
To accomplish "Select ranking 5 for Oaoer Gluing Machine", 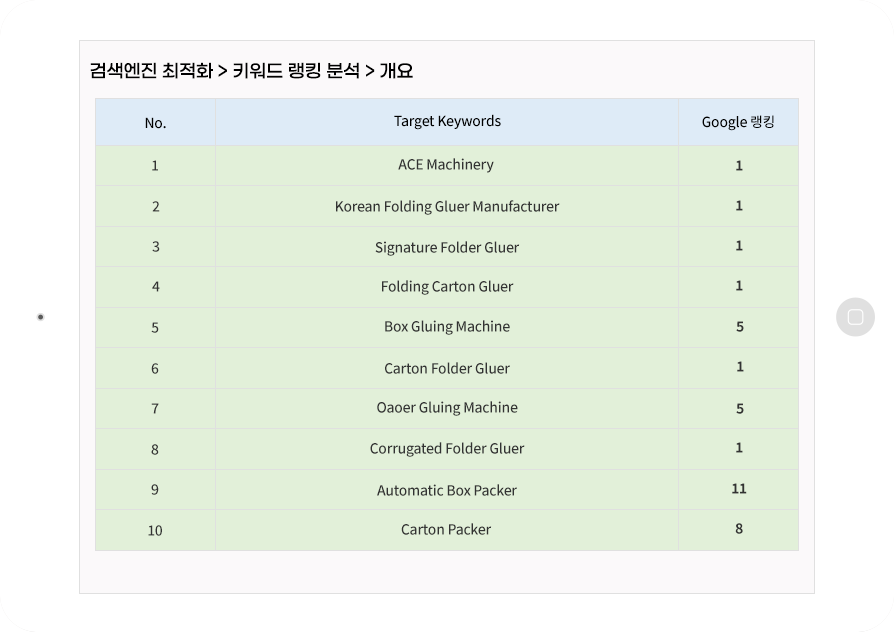I will coord(739,408).
